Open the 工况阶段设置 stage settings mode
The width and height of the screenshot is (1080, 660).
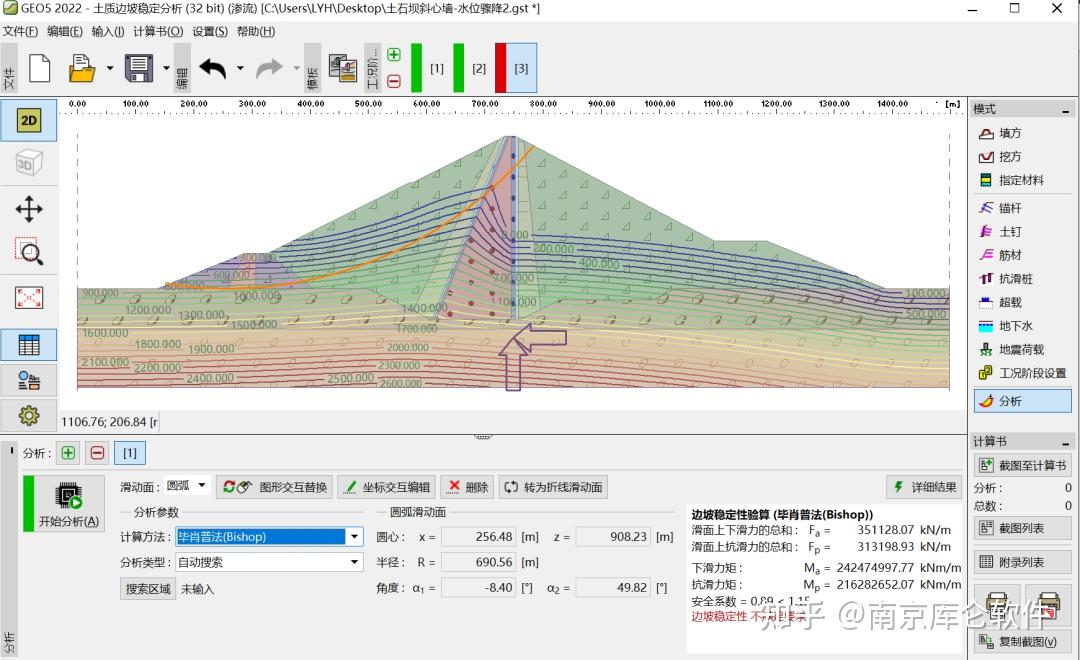pos(1022,373)
